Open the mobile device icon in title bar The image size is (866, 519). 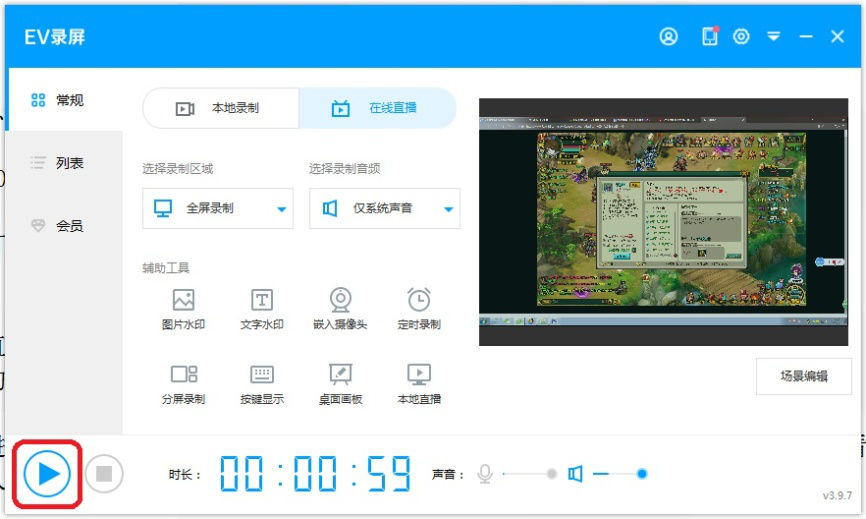[x=710, y=36]
